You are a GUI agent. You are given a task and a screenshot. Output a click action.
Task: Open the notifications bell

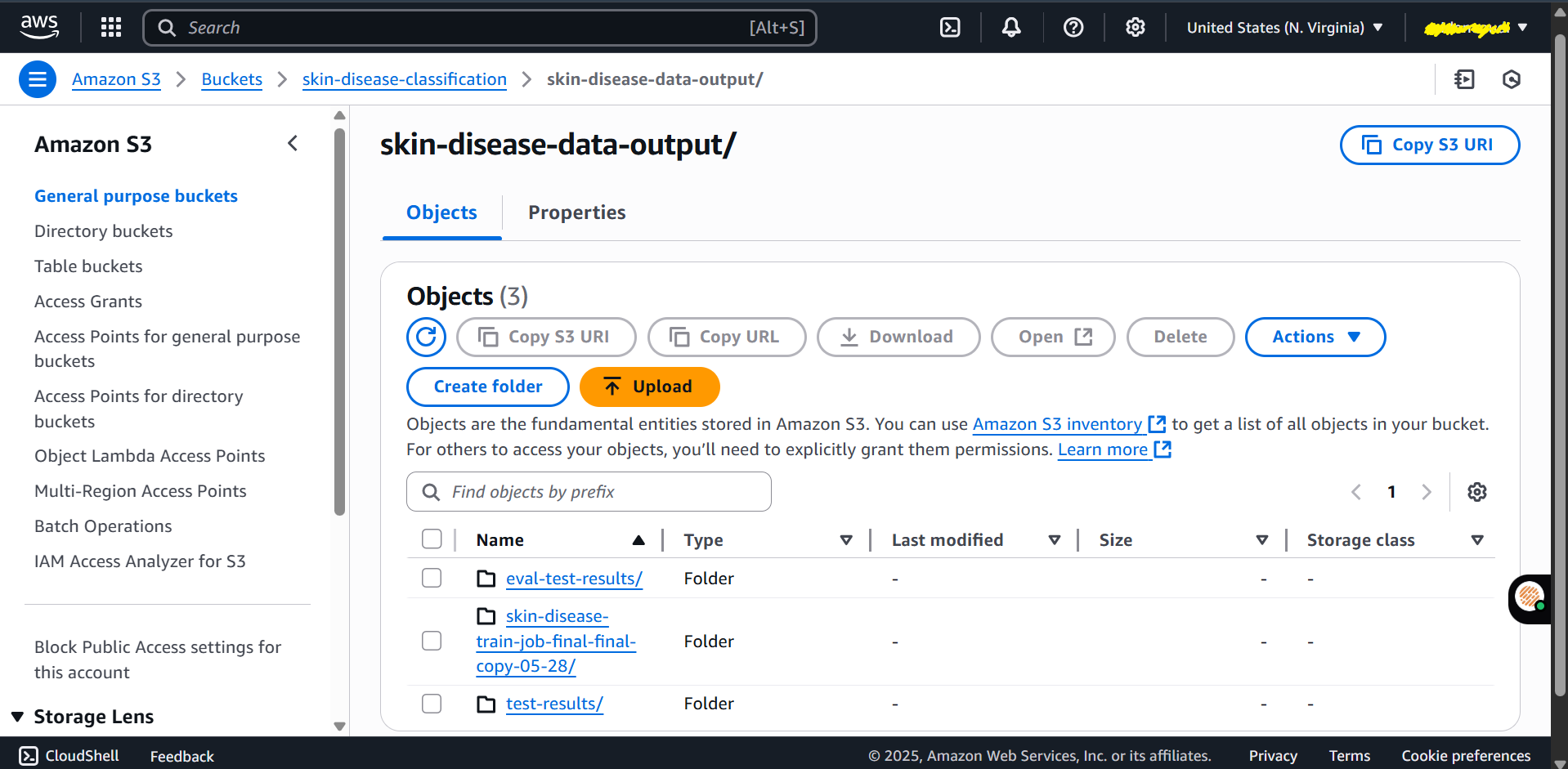[1011, 28]
